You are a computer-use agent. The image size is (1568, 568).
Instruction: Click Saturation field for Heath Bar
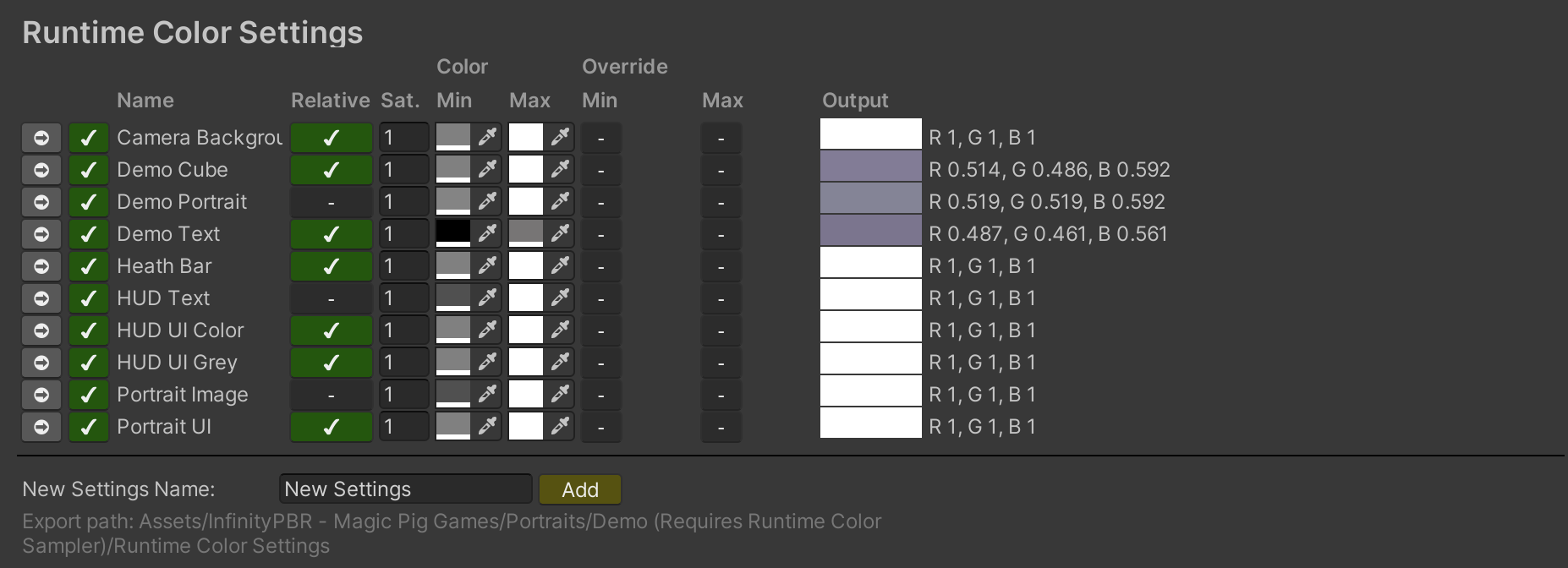pos(403,266)
